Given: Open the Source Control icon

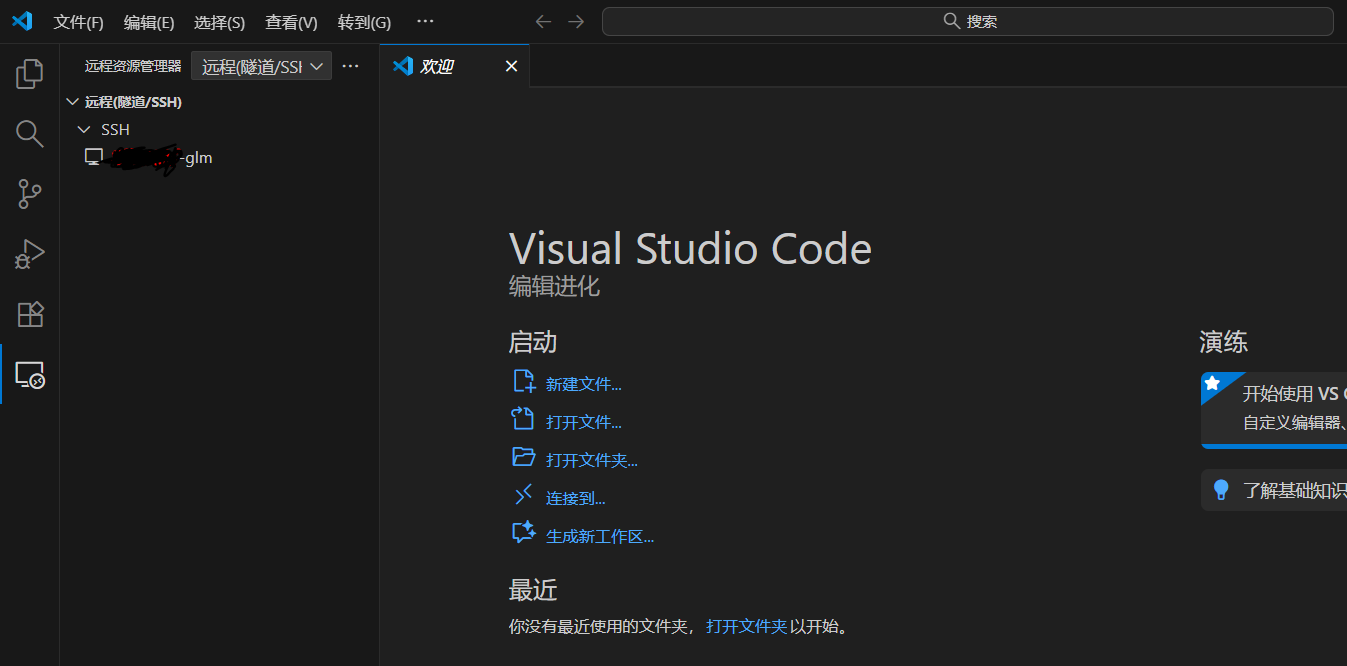Looking at the screenshot, I should (29, 194).
